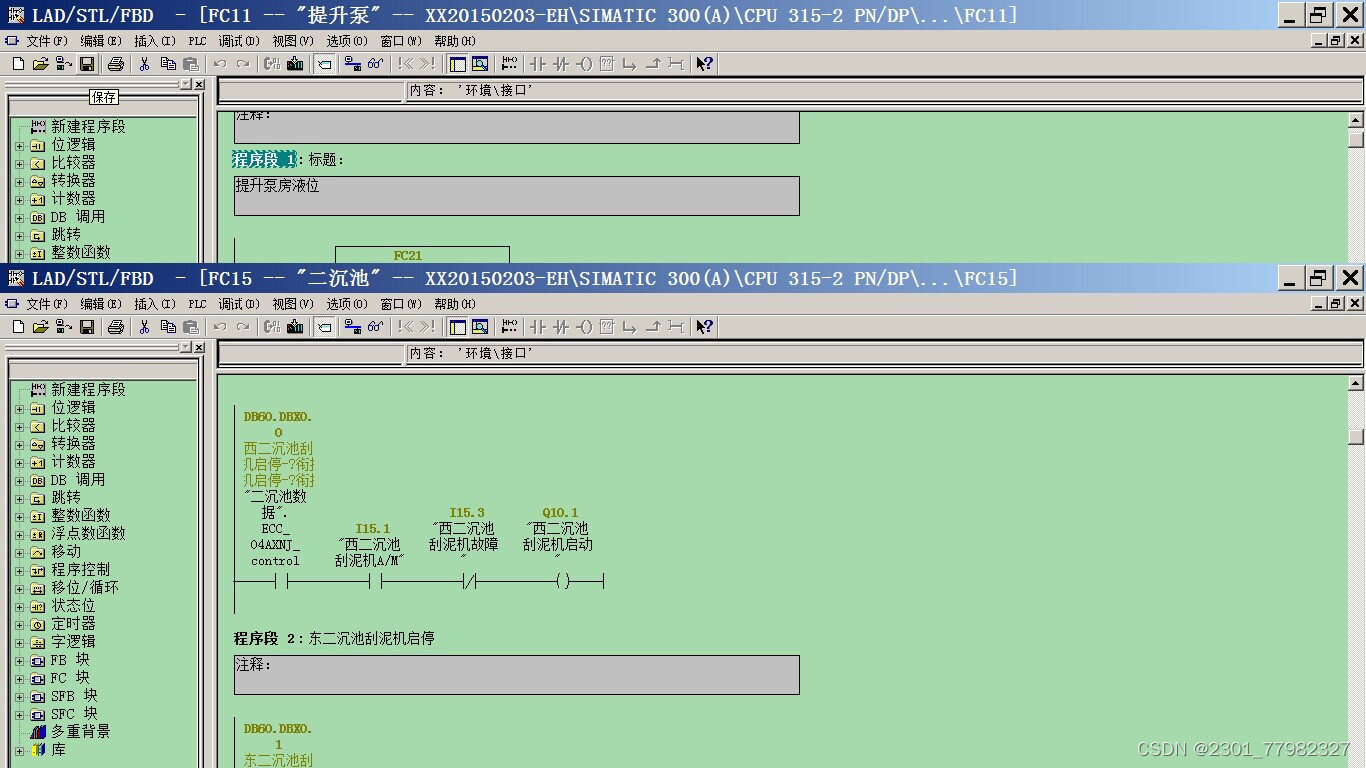Select the Q10.1 output coil in FC15
Screen dimensions: 1366x768
(x=564, y=581)
